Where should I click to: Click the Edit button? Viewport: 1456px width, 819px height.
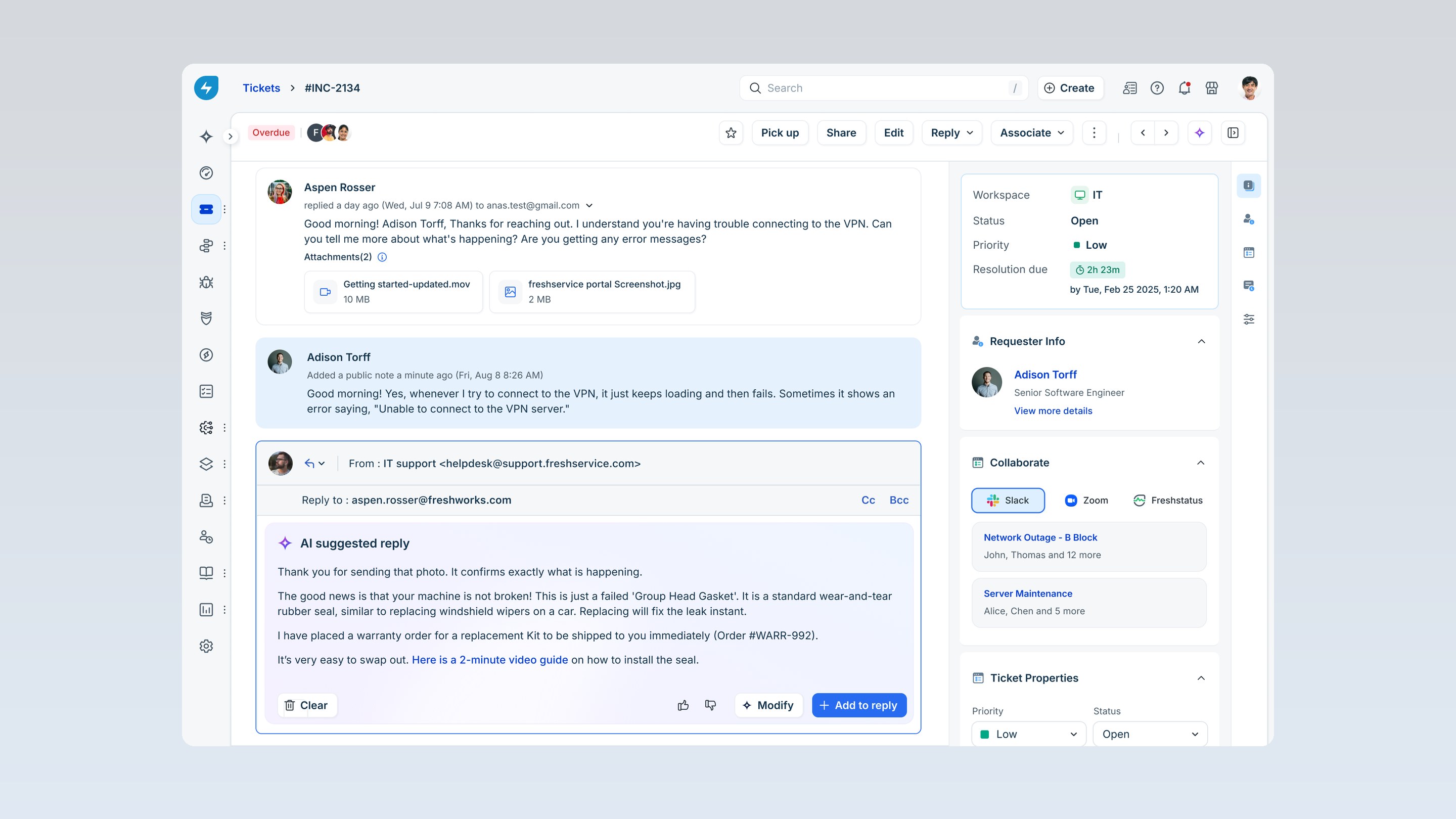(894, 133)
